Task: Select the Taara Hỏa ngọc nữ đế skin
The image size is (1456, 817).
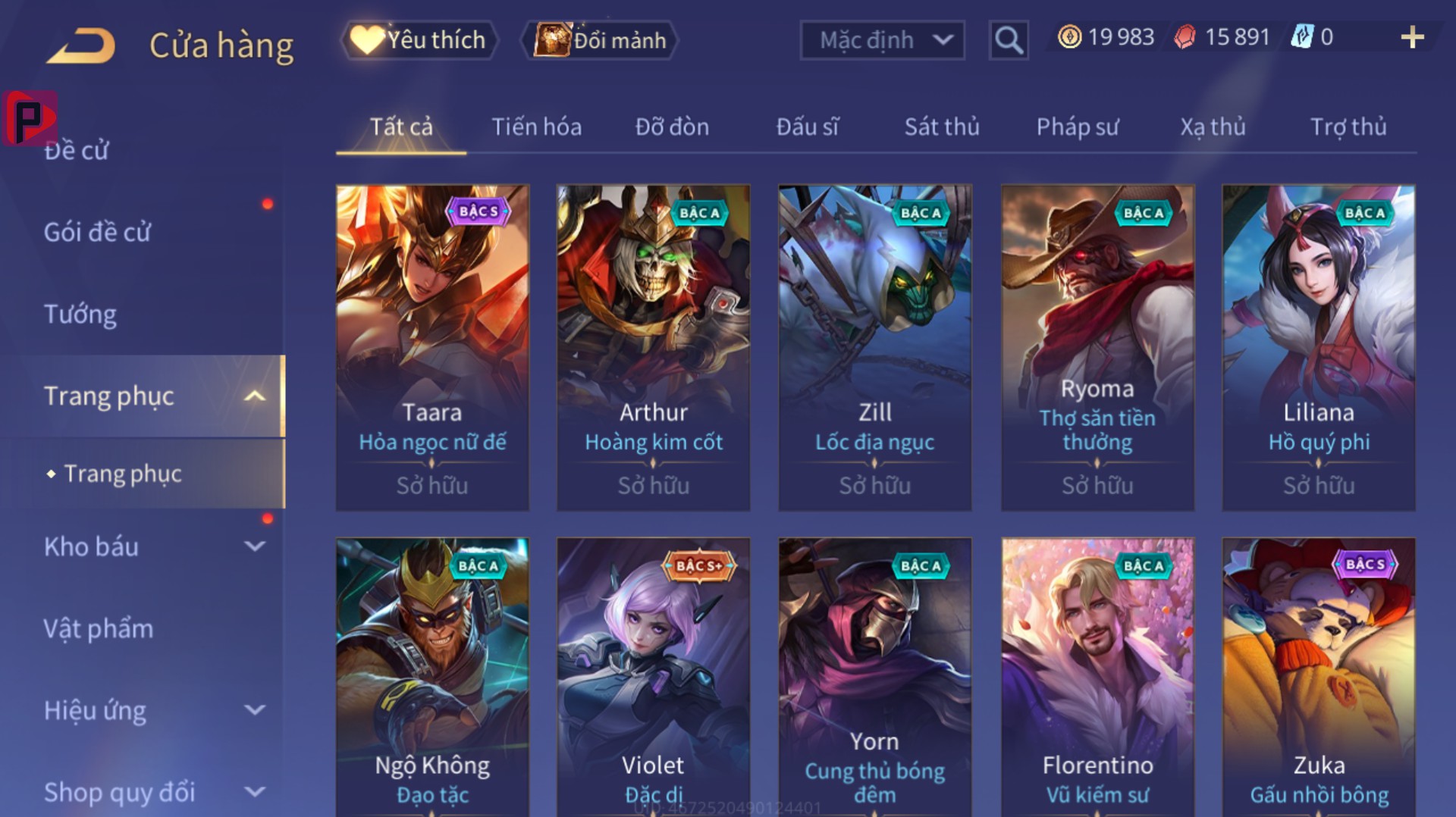Action: coord(432,347)
